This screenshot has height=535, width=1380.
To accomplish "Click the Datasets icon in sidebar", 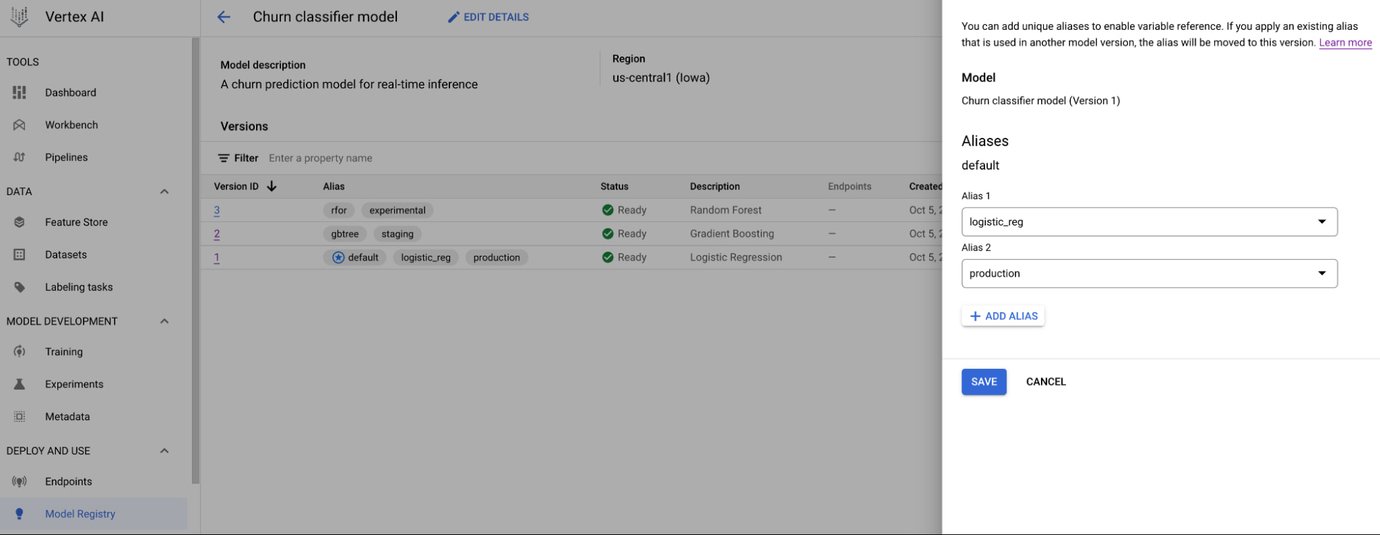I will tap(19, 254).
